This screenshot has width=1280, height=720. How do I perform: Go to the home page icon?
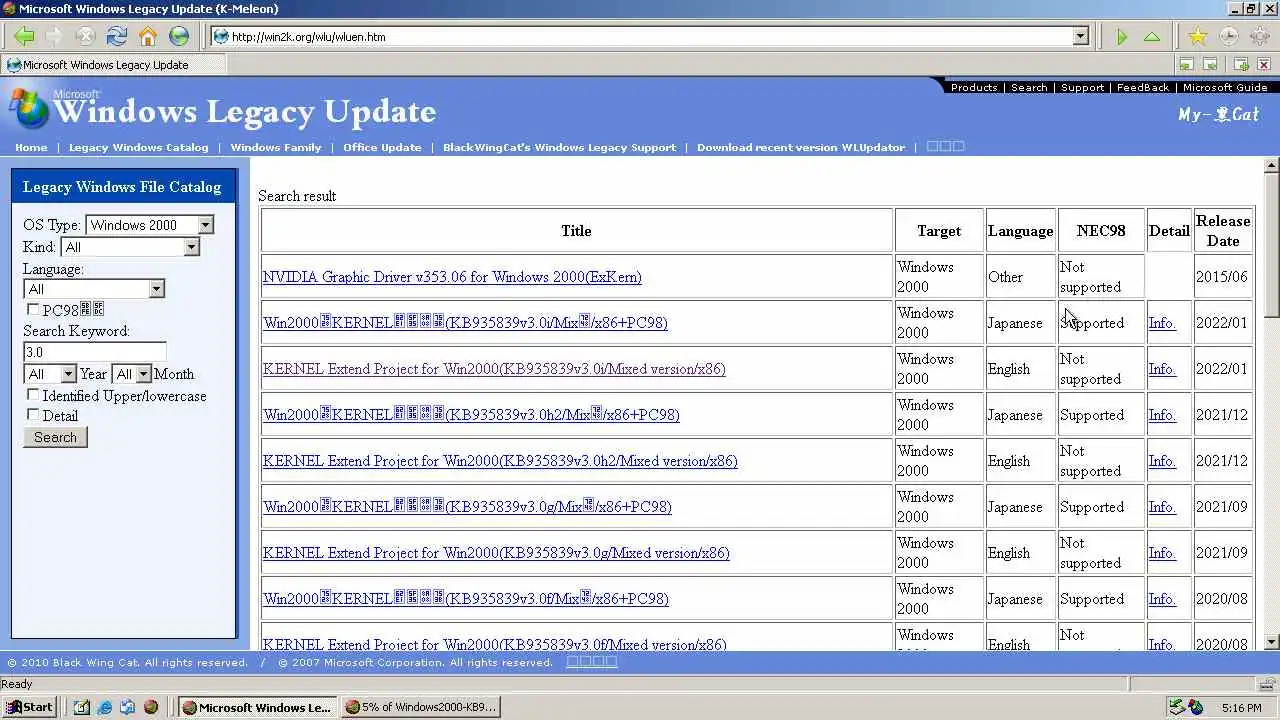point(148,36)
